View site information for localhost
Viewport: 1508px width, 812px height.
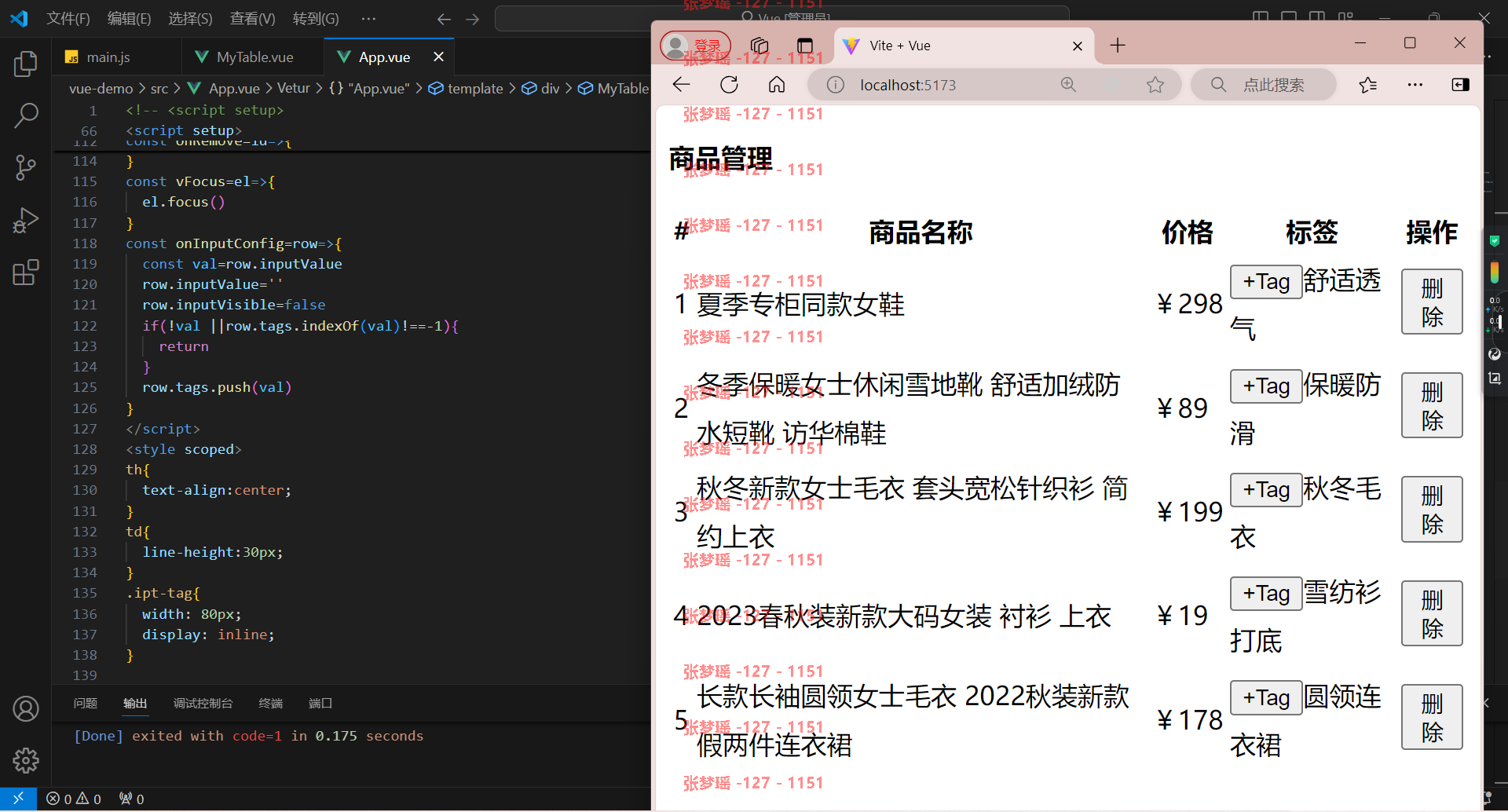pos(835,85)
